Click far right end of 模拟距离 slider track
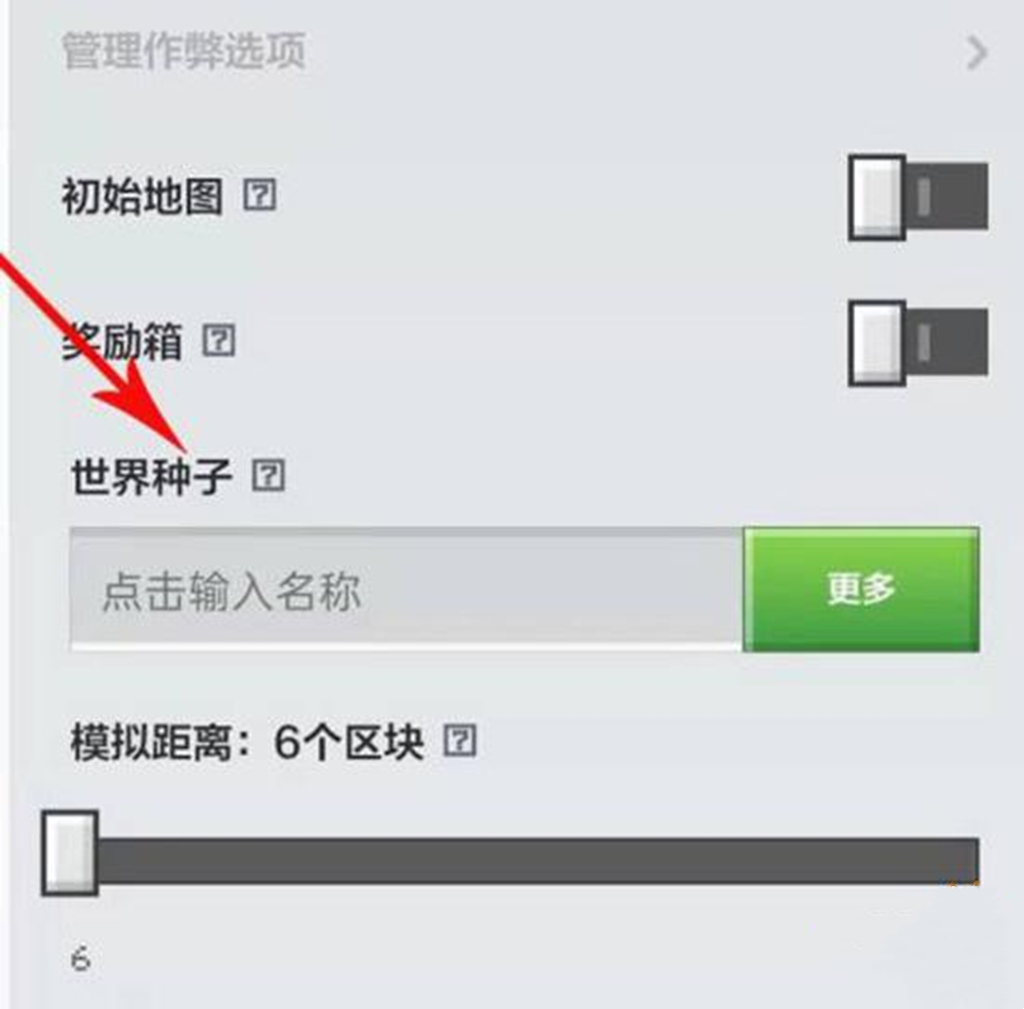This screenshot has width=1024, height=1009. pos(970,861)
